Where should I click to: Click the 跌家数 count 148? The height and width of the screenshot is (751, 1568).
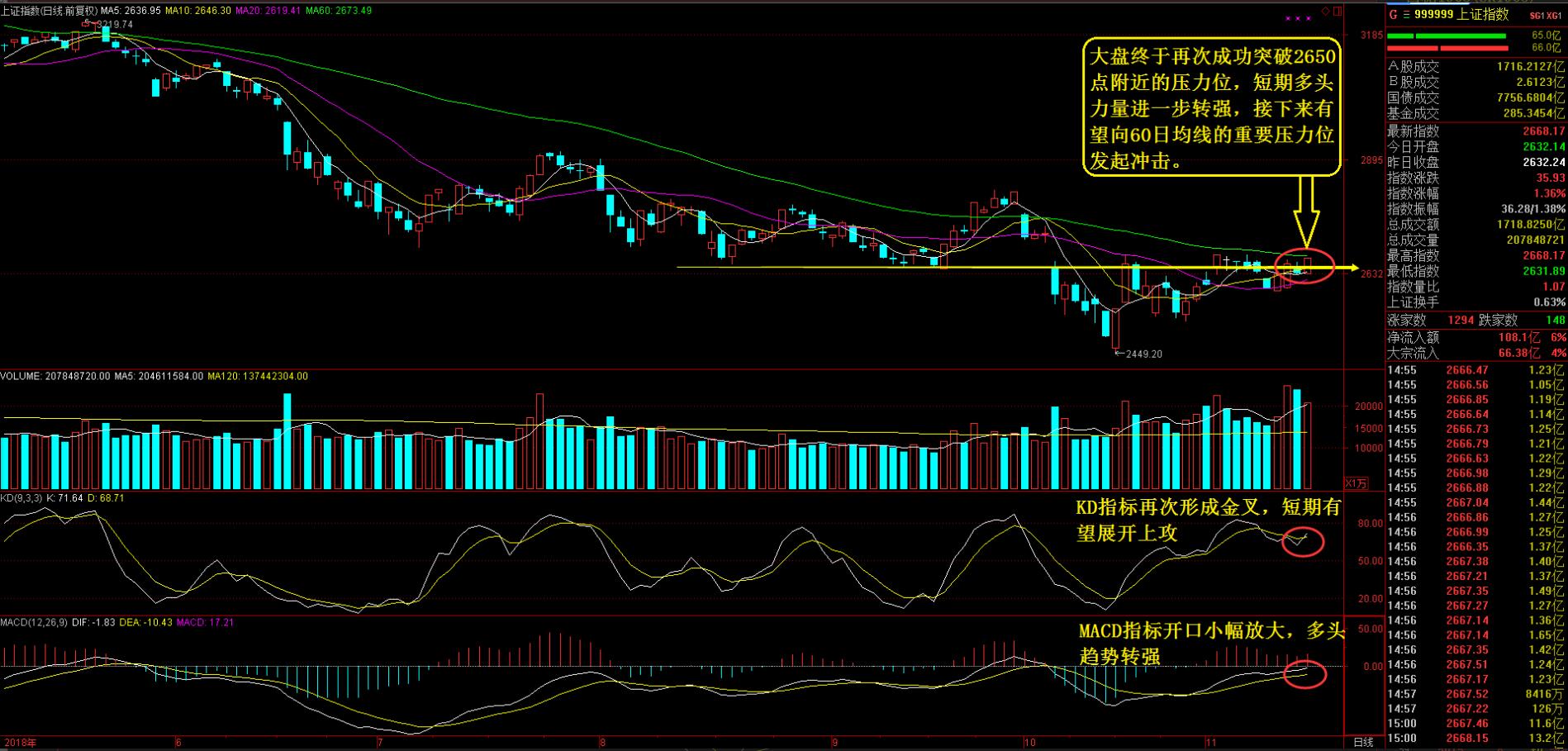click(x=1556, y=320)
